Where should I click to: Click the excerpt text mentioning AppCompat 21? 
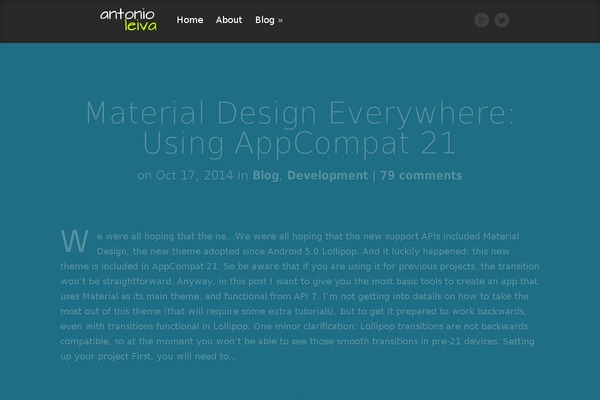click(x=300, y=266)
